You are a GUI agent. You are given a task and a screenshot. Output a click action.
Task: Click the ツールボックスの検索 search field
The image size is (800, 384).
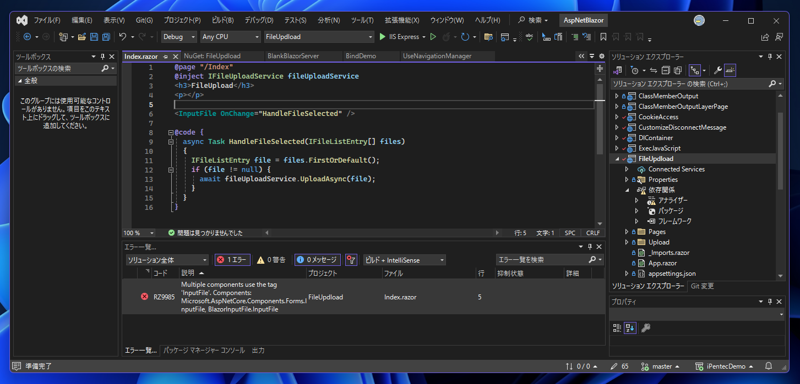[x=65, y=68]
